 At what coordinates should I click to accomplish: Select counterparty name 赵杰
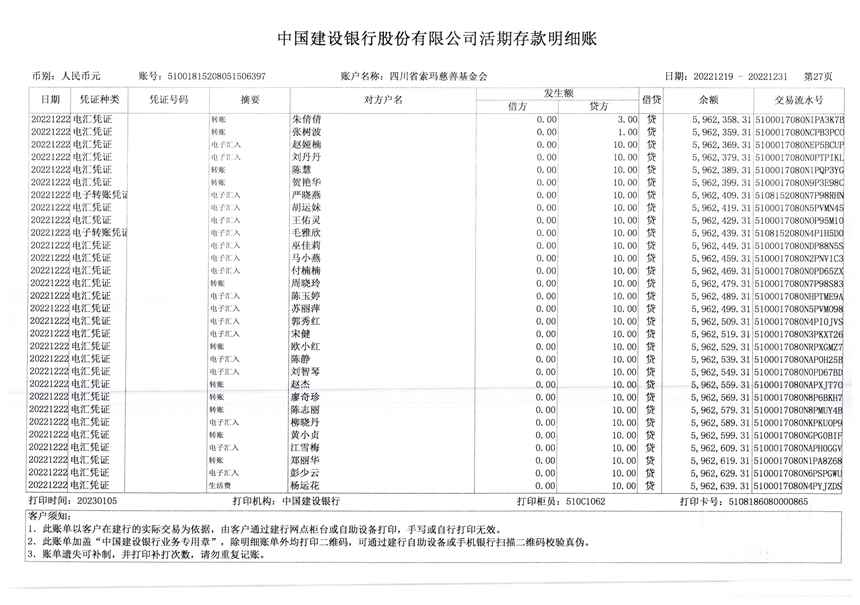point(301,384)
